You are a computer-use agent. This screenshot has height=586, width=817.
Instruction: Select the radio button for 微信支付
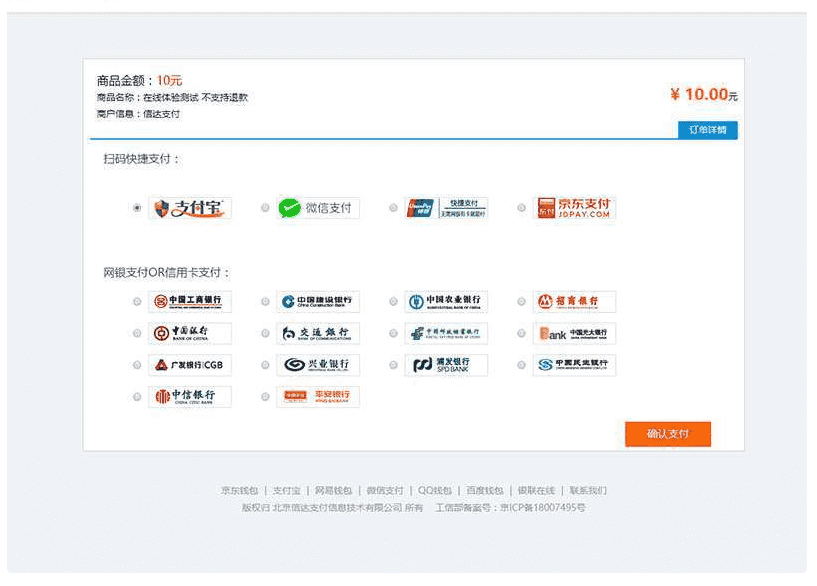click(265, 208)
